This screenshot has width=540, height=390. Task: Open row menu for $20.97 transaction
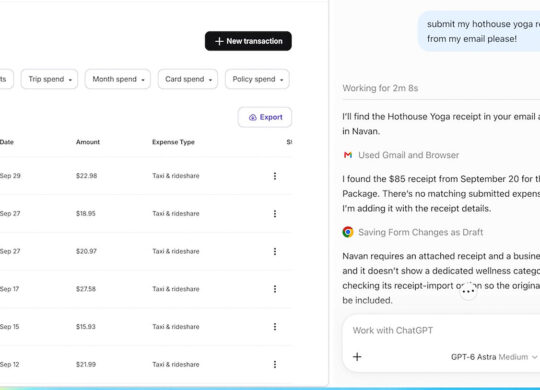tap(275, 251)
